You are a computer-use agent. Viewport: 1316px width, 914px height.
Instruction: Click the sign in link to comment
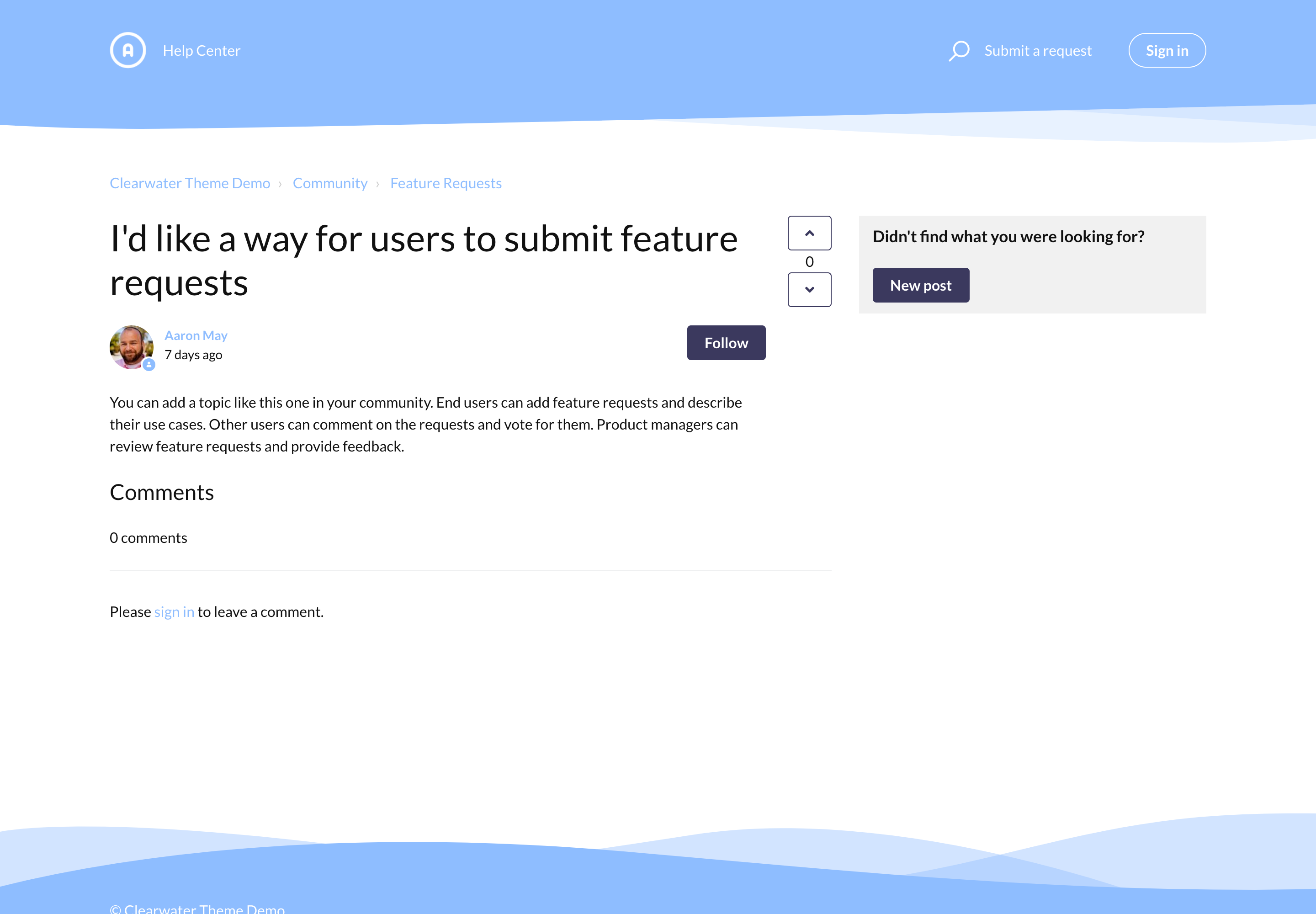(174, 611)
